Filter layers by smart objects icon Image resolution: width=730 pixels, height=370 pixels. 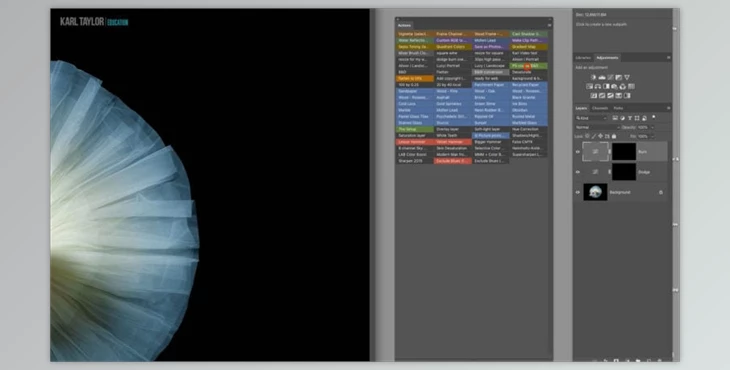(x=644, y=118)
